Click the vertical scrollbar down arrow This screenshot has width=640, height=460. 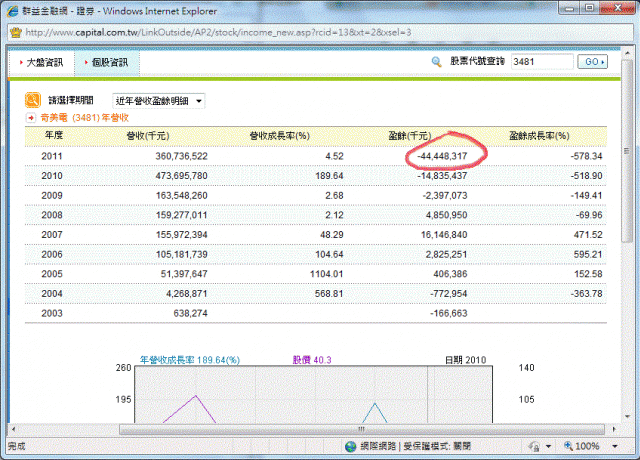tap(628, 417)
